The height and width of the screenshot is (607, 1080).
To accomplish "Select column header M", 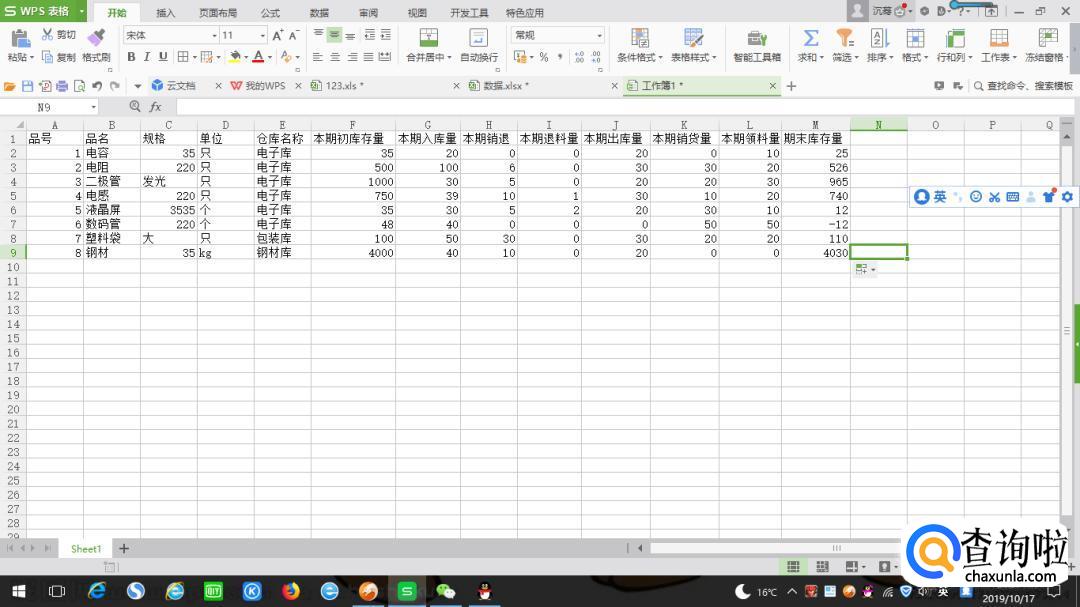I will (816, 125).
